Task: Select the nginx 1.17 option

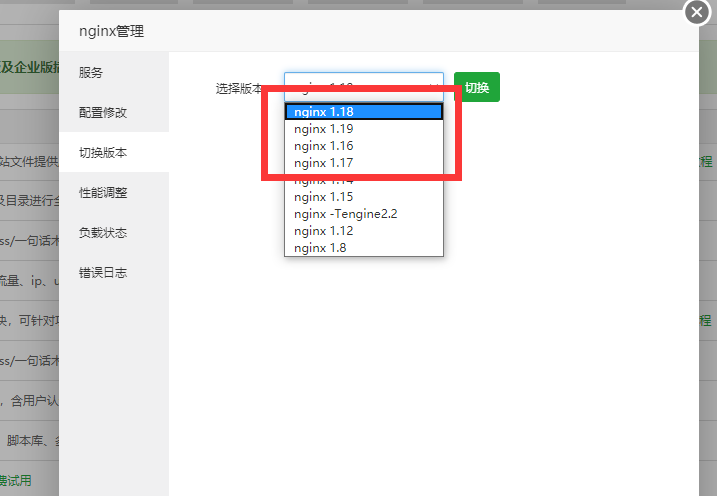Action: pyautogui.click(x=364, y=163)
